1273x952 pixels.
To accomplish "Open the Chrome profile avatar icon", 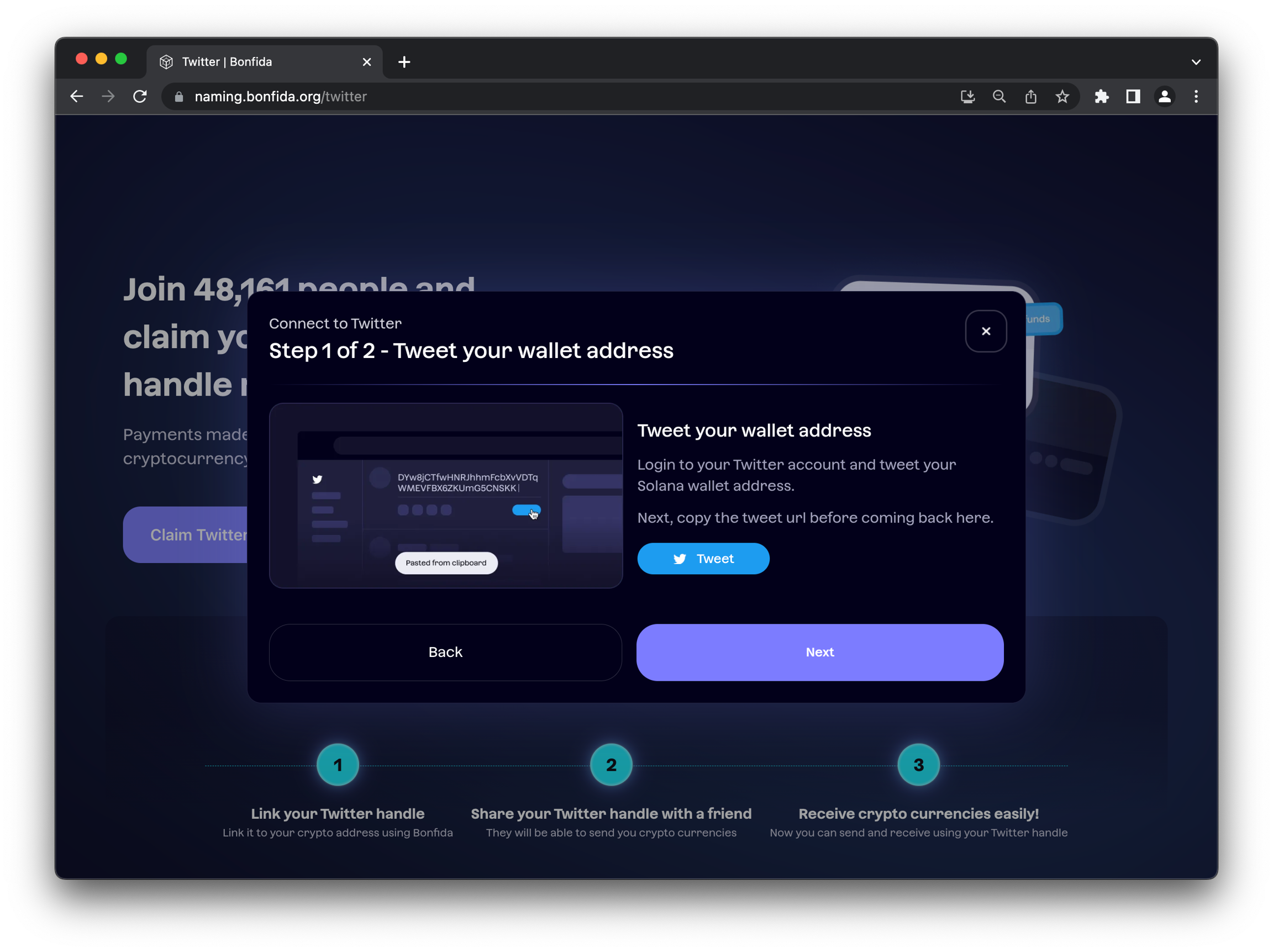I will pyautogui.click(x=1164, y=96).
